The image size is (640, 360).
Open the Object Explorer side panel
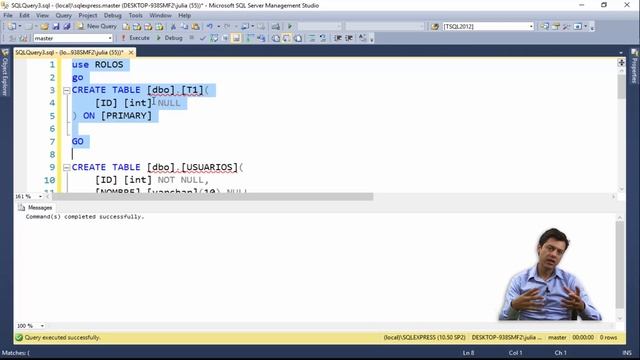tap(5, 72)
